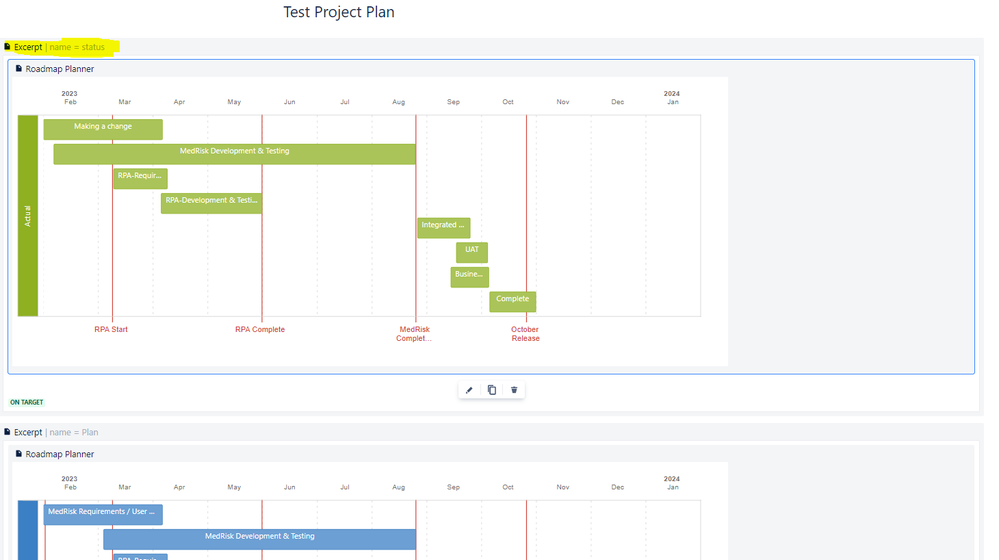Click the second Roadmap Planner macro icon
The height and width of the screenshot is (560, 999).
(x=18, y=454)
